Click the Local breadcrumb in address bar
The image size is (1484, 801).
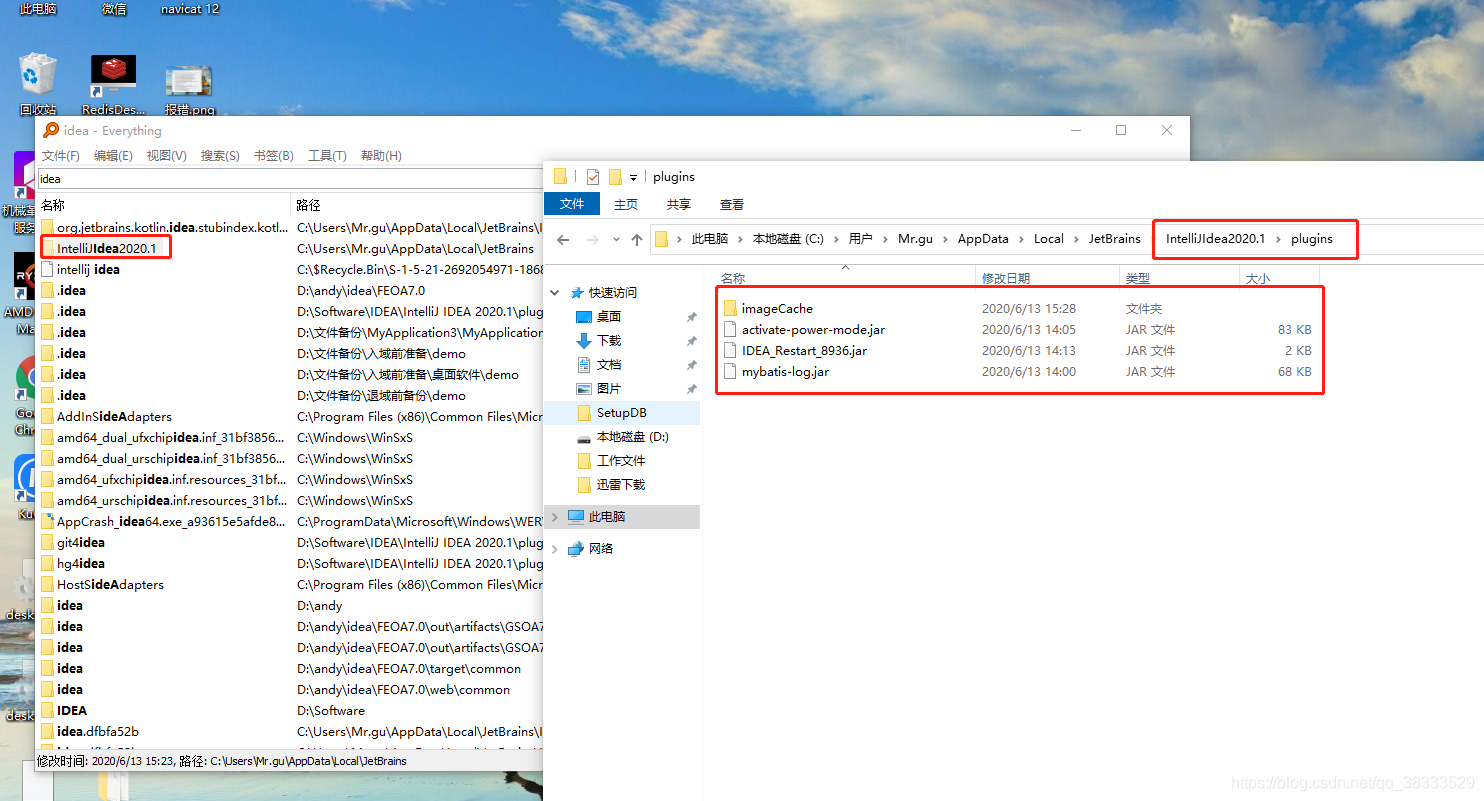(x=1049, y=239)
